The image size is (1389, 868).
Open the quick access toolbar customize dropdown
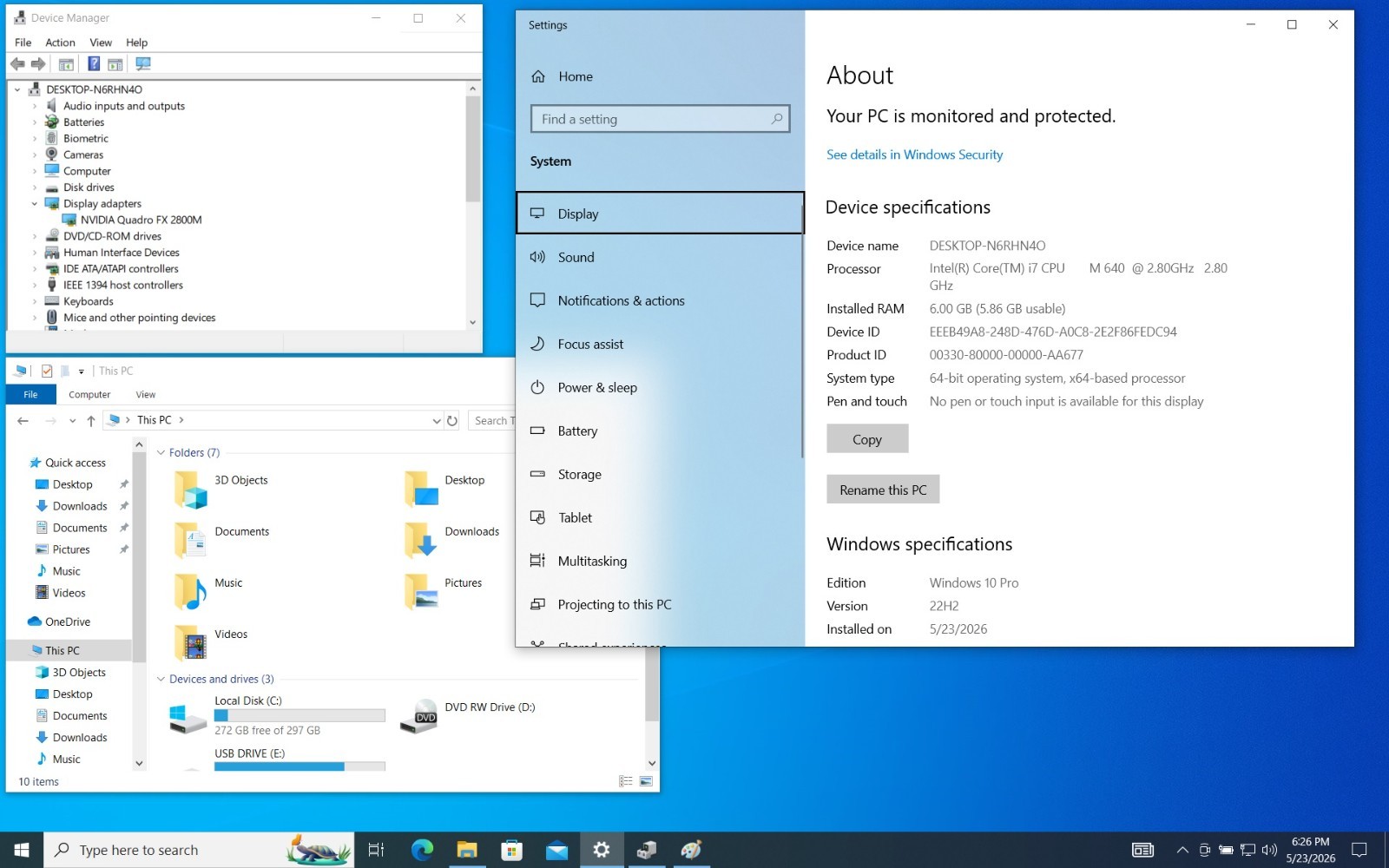[82, 372]
